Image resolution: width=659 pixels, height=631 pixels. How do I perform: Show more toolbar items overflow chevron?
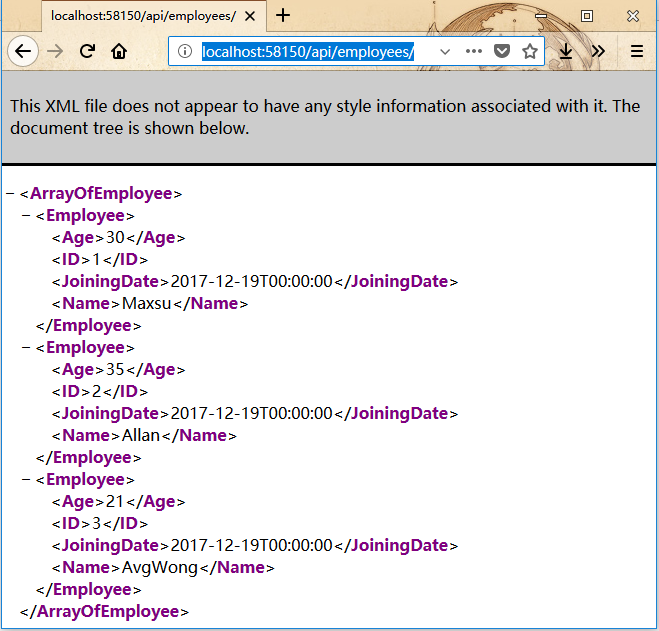point(598,51)
